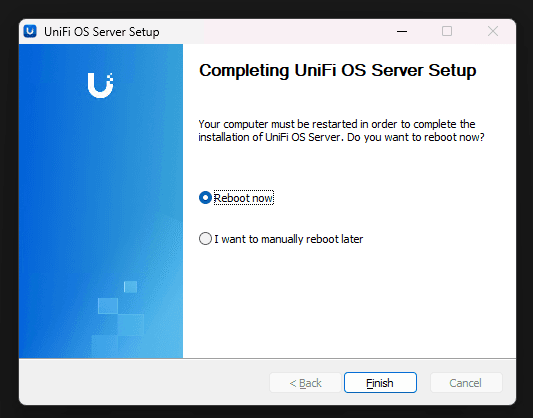
Task: Finish the UniFi OS Server setup
Action: point(380,383)
